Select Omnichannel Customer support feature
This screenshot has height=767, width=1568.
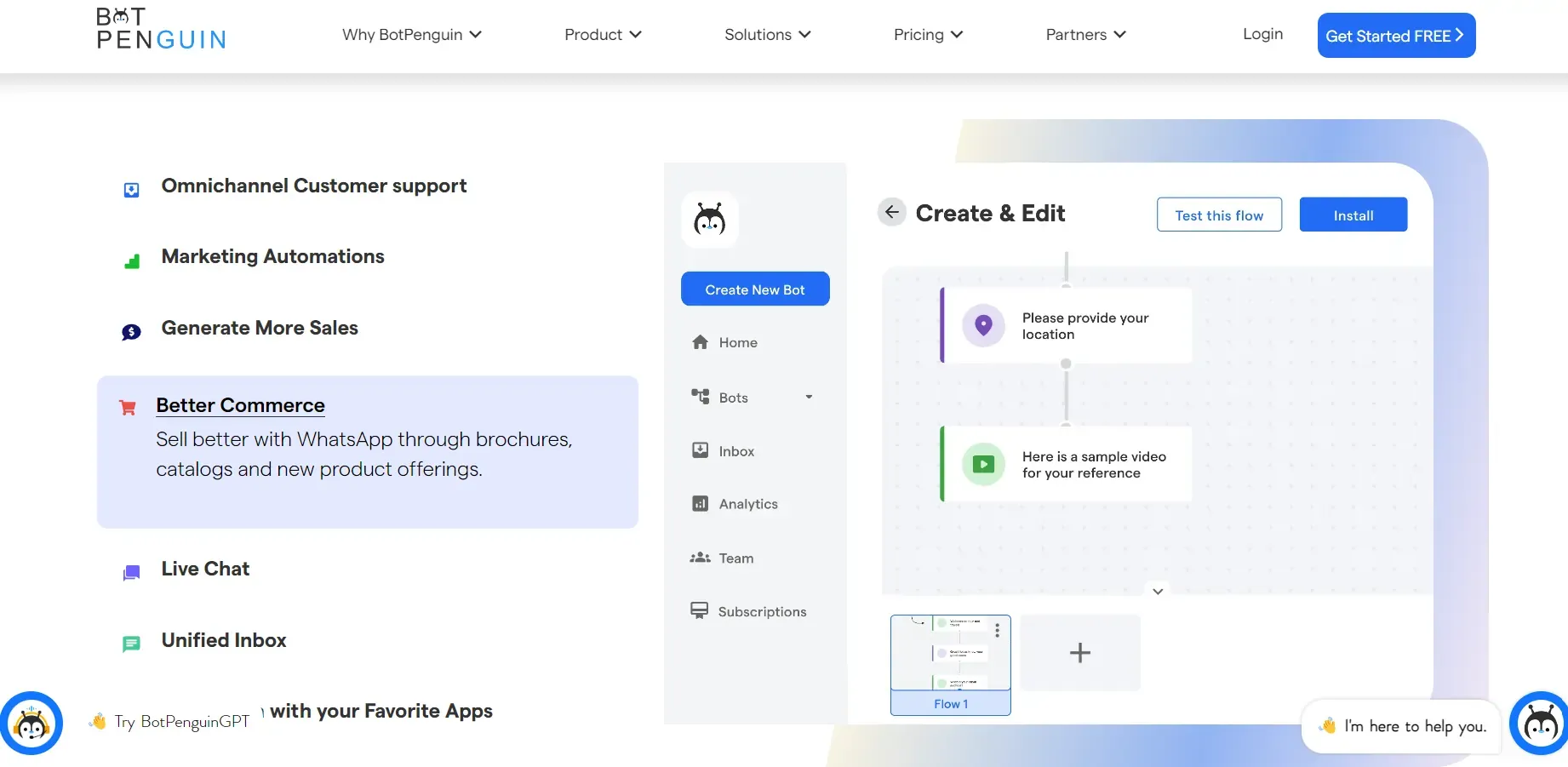pos(314,186)
